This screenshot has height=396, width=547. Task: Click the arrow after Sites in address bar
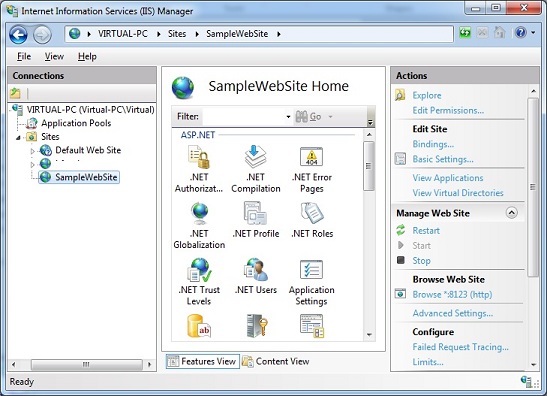(x=197, y=34)
